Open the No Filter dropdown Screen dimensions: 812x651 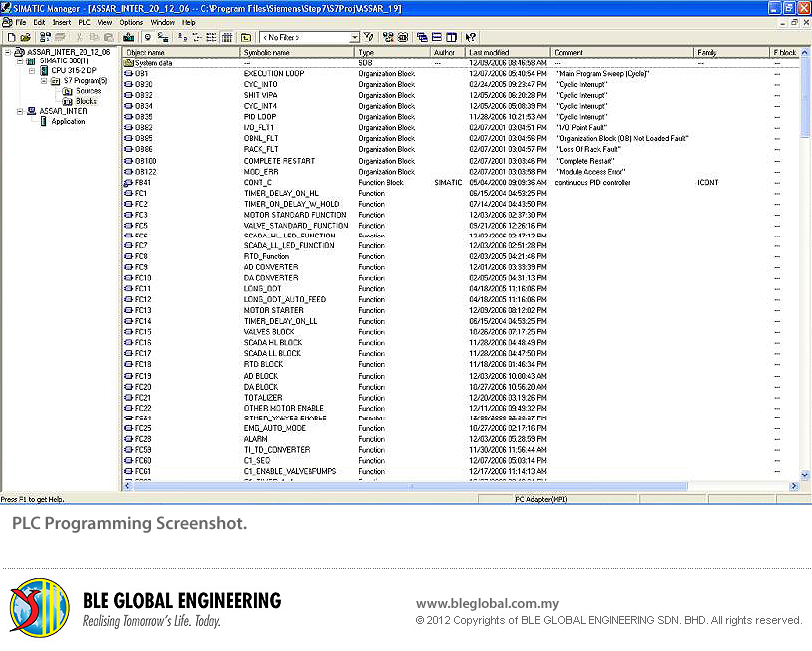point(354,37)
